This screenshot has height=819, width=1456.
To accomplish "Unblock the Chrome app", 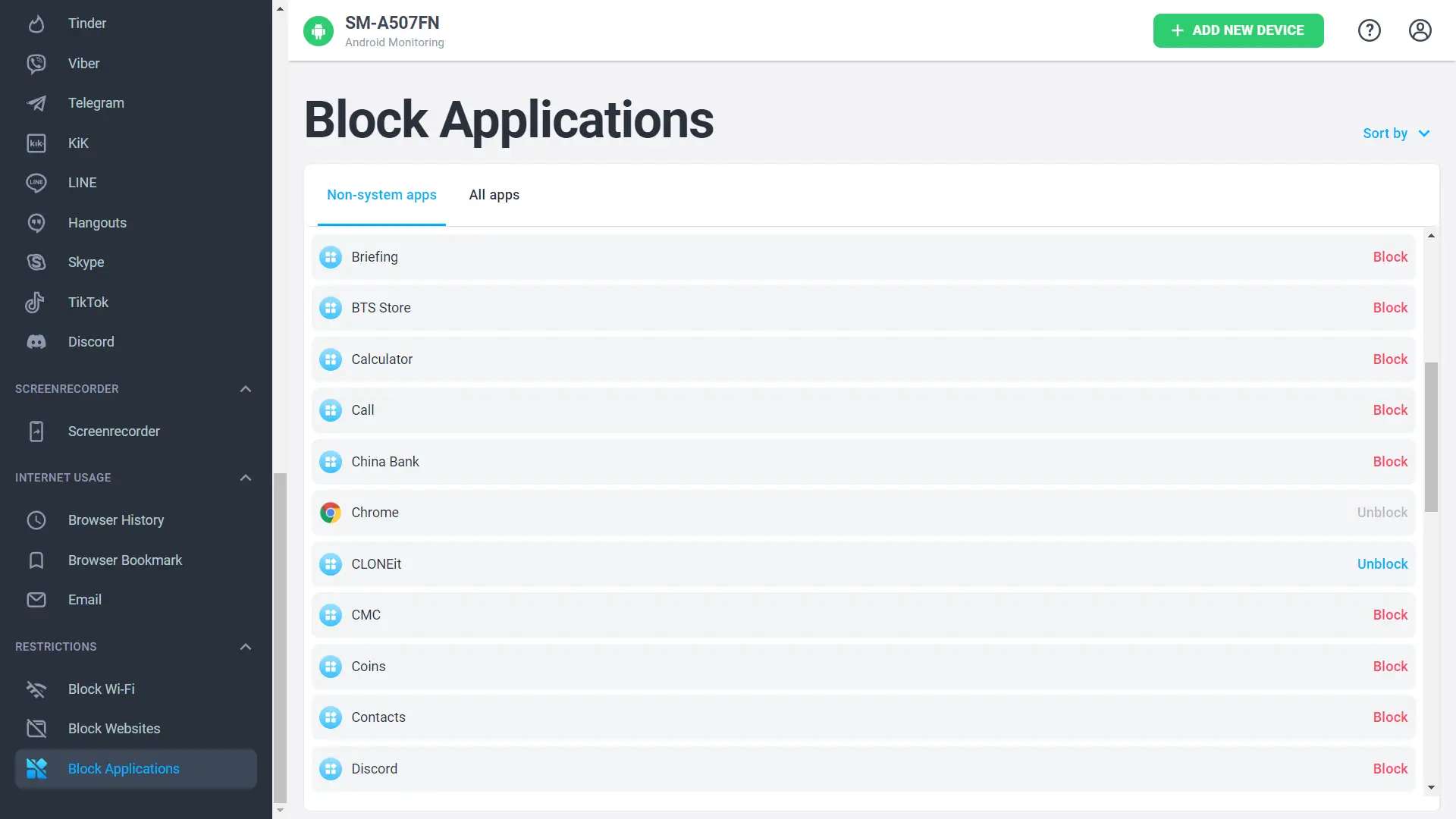I will coord(1382,513).
